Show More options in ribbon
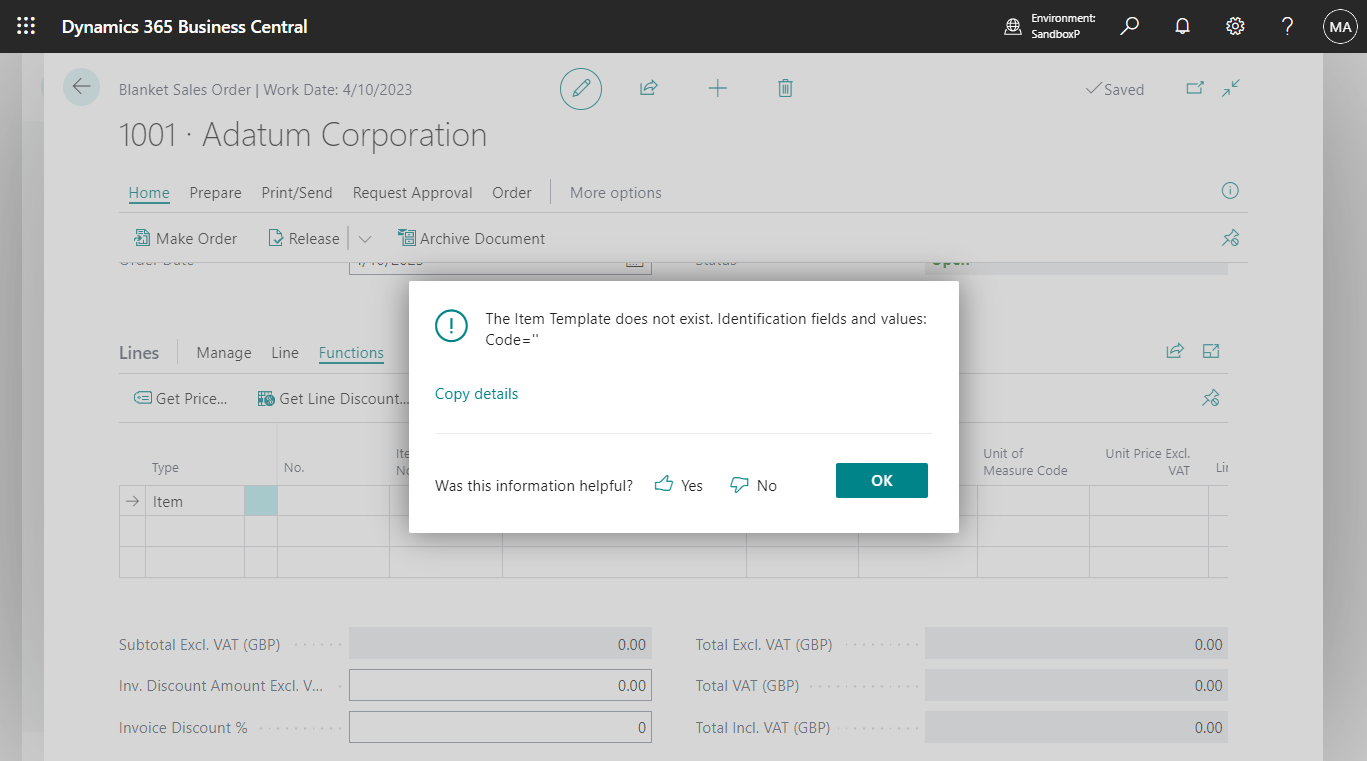Image resolution: width=1367 pixels, height=761 pixels. tap(616, 193)
